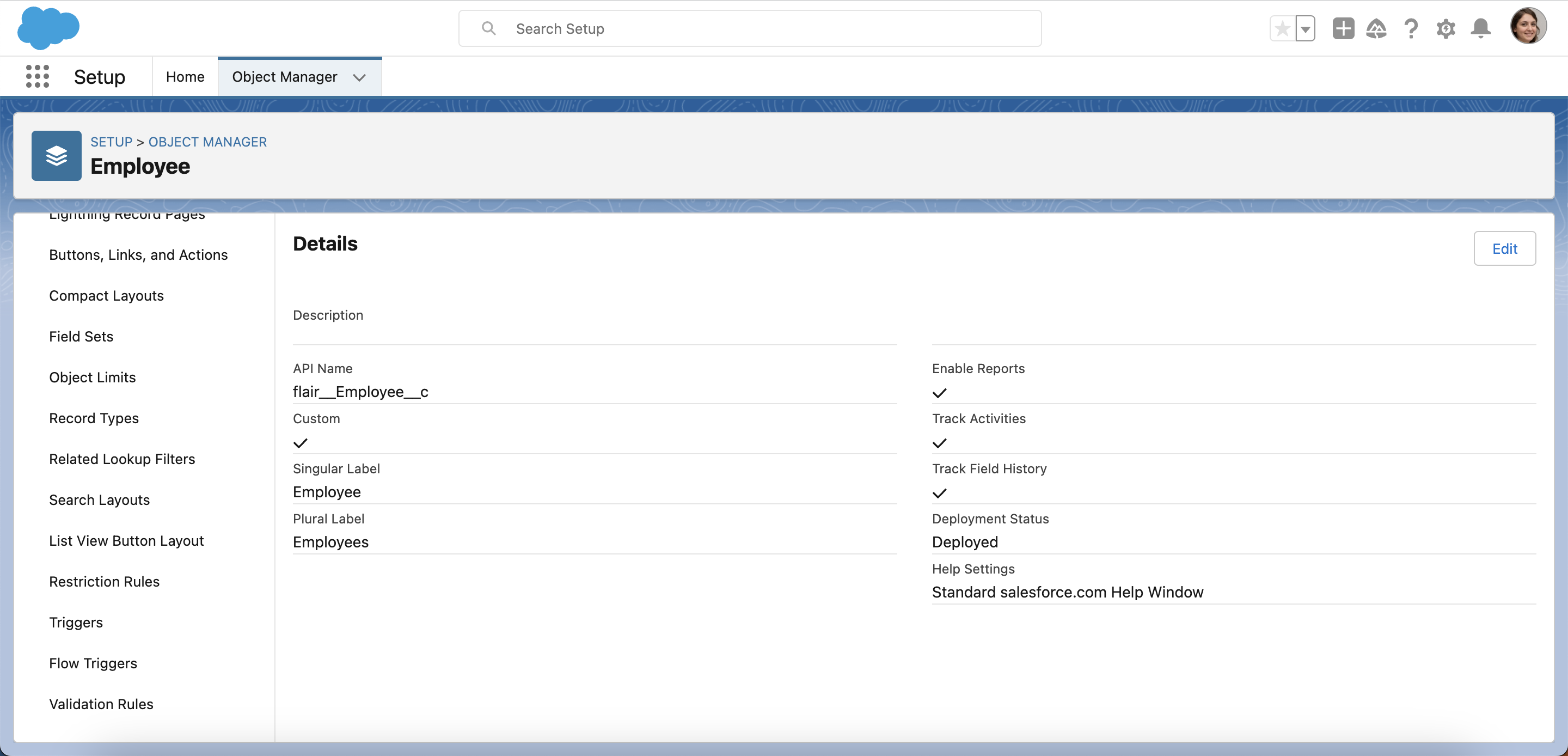
Task: Expand the Object Manager tab chevron
Action: [359, 77]
